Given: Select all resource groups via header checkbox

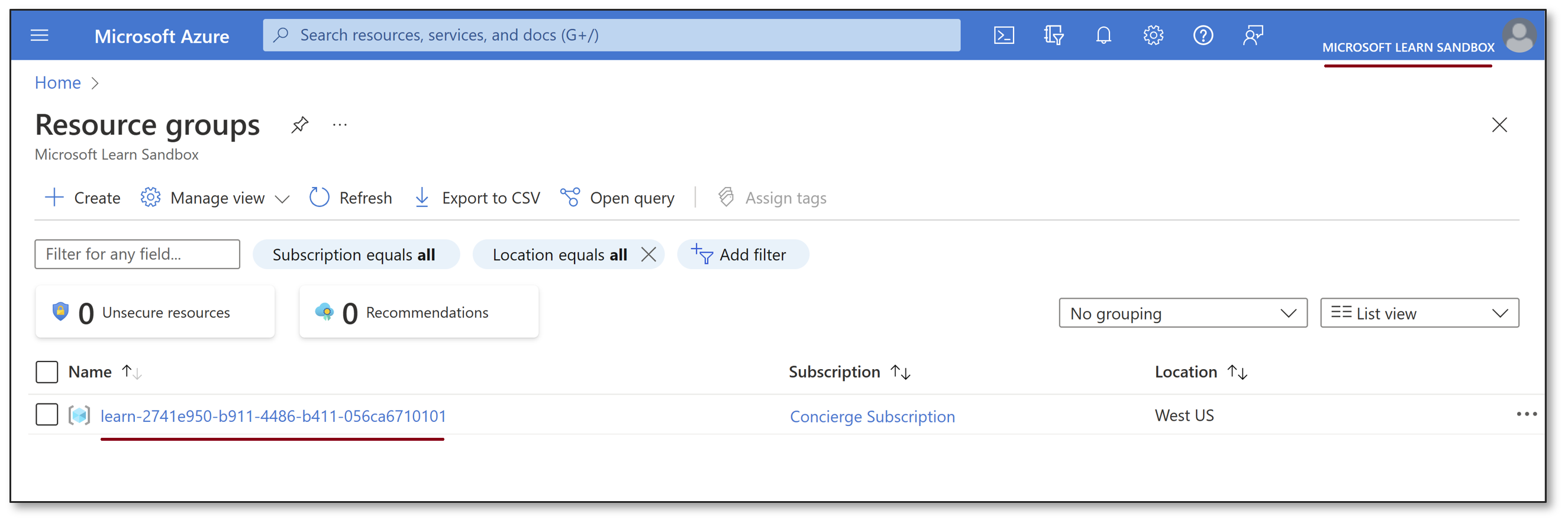Looking at the screenshot, I should pyautogui.click(x=46, y=372).
